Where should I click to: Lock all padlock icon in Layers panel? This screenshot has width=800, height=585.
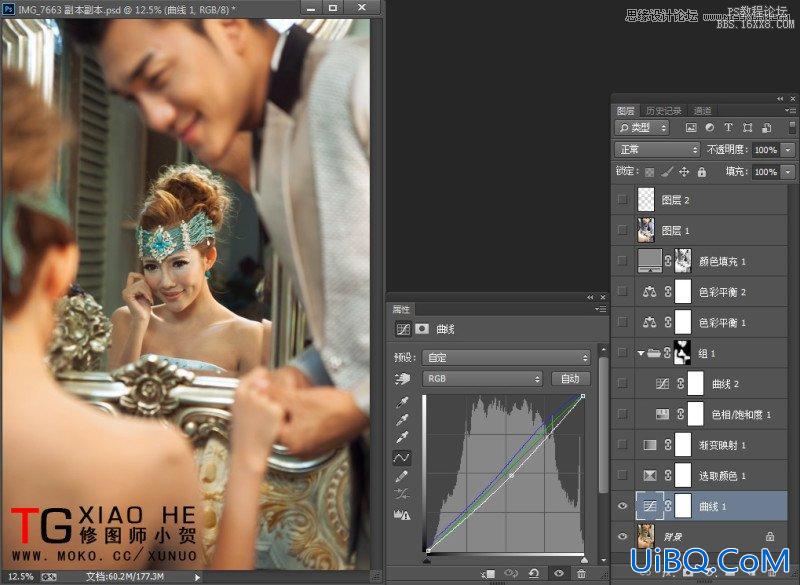(x=702, y=172)
